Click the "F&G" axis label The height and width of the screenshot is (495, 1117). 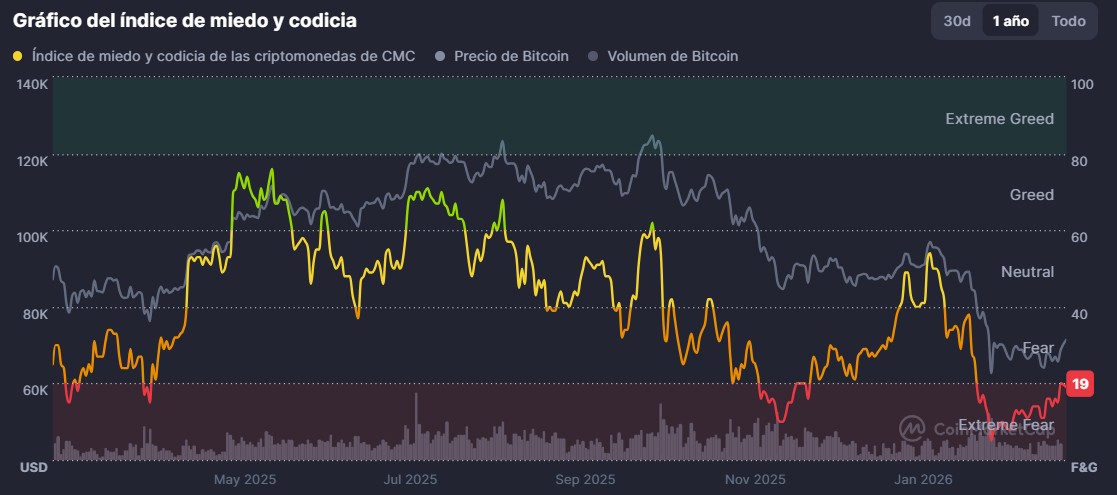pos(1084,467)
